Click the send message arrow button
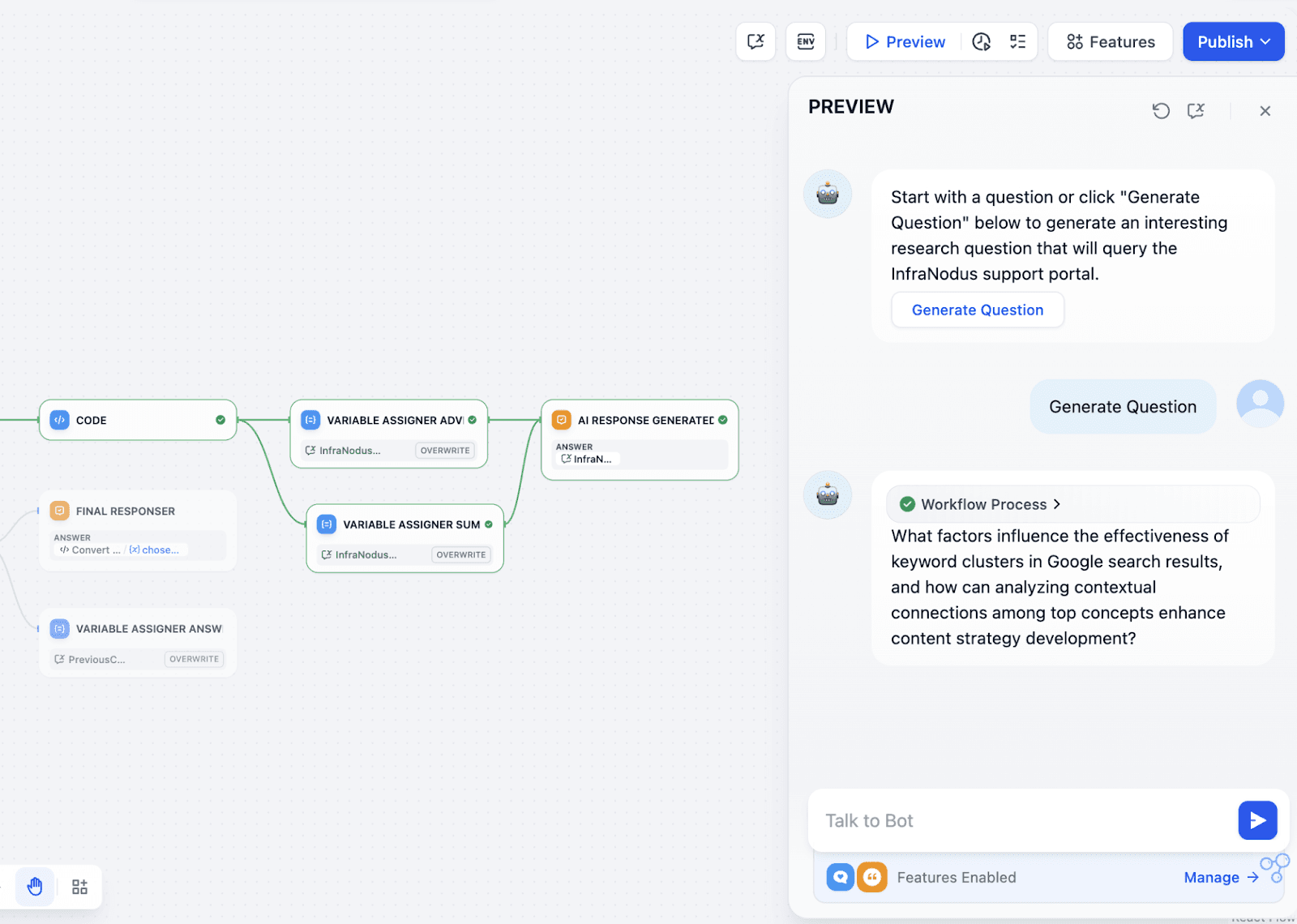The height and width of the screenshot is (924, 1297). tap(1256, 820)
